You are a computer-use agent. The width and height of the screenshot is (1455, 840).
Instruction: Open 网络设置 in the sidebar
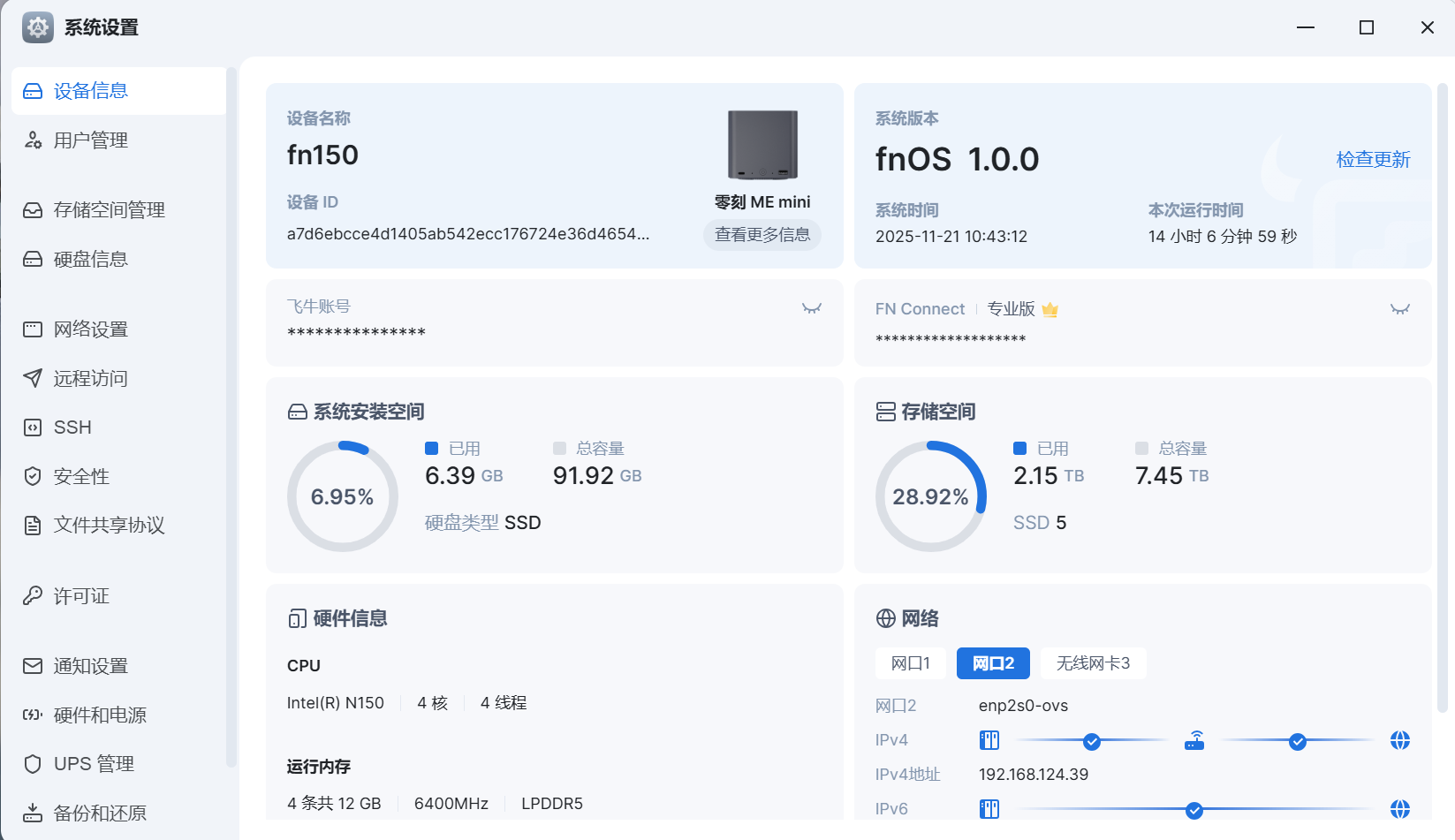(118, 329)
